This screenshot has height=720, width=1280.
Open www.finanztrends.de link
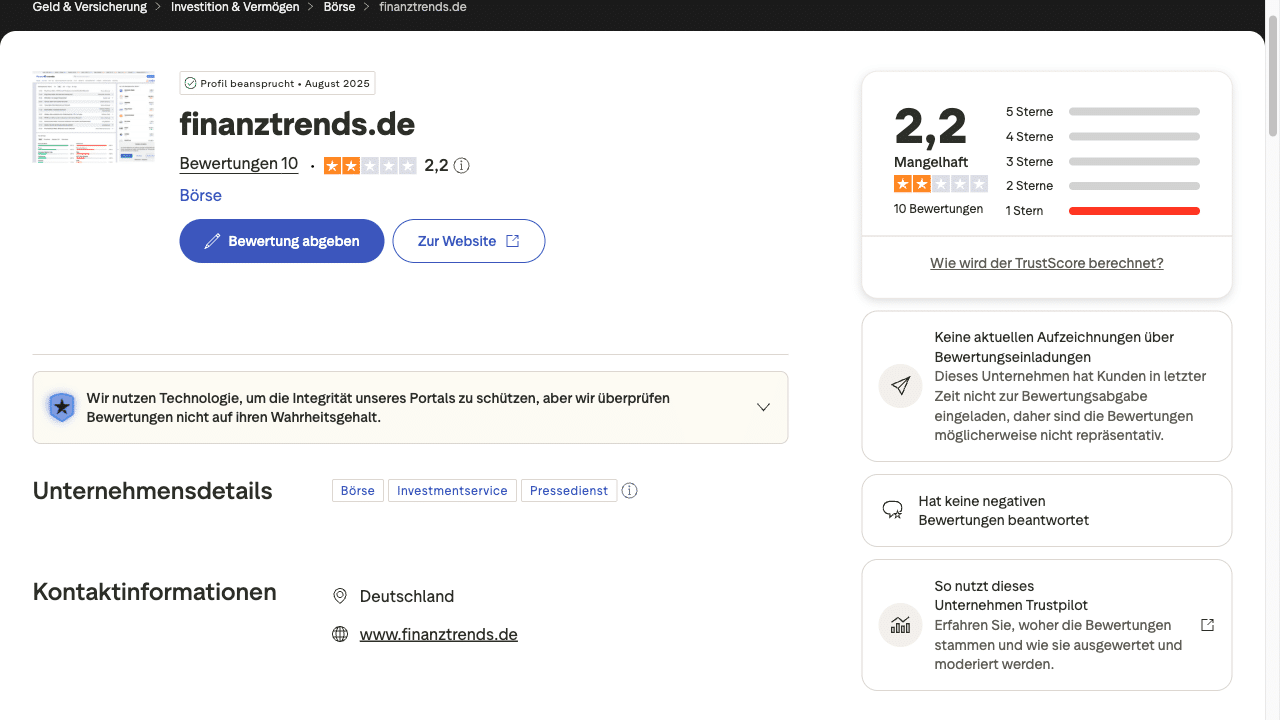pyautogui.click(x=439, y=634)
